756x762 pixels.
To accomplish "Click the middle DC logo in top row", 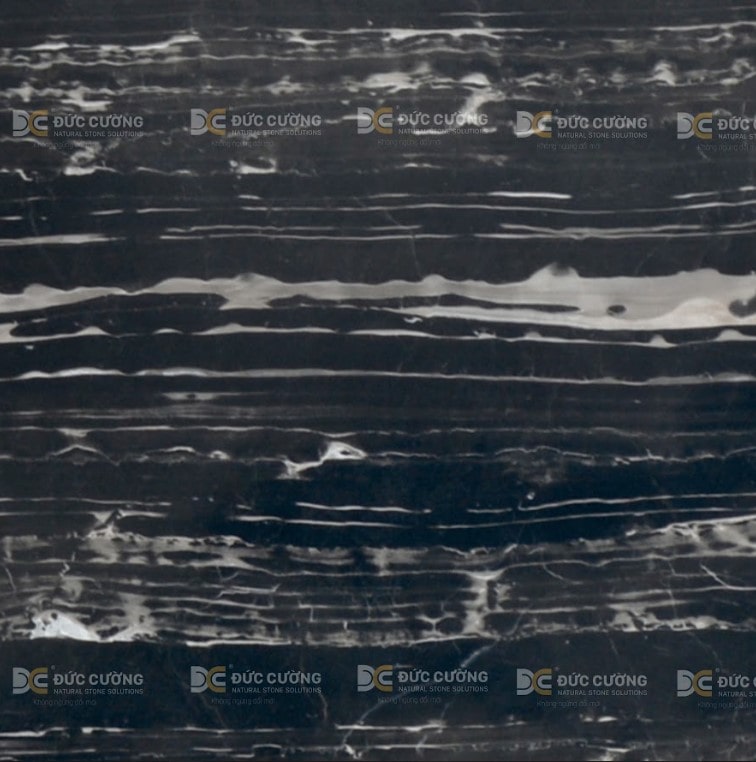I will point(375,121).
